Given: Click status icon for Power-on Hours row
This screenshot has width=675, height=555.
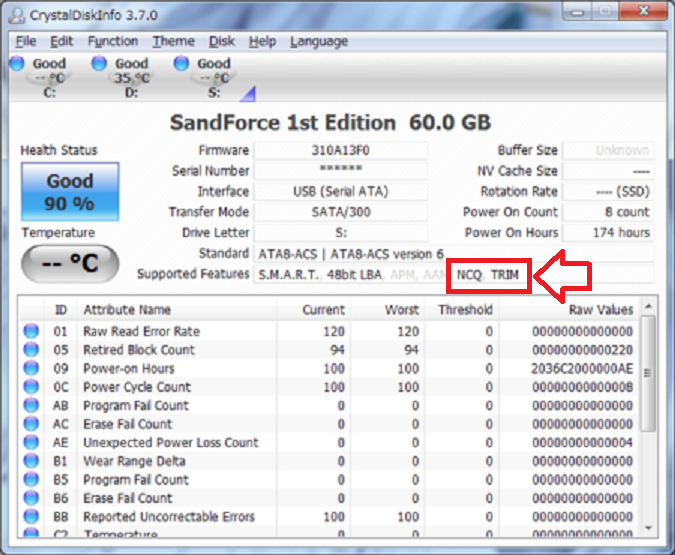Looking at the screenshot, I should pos(31,368).
